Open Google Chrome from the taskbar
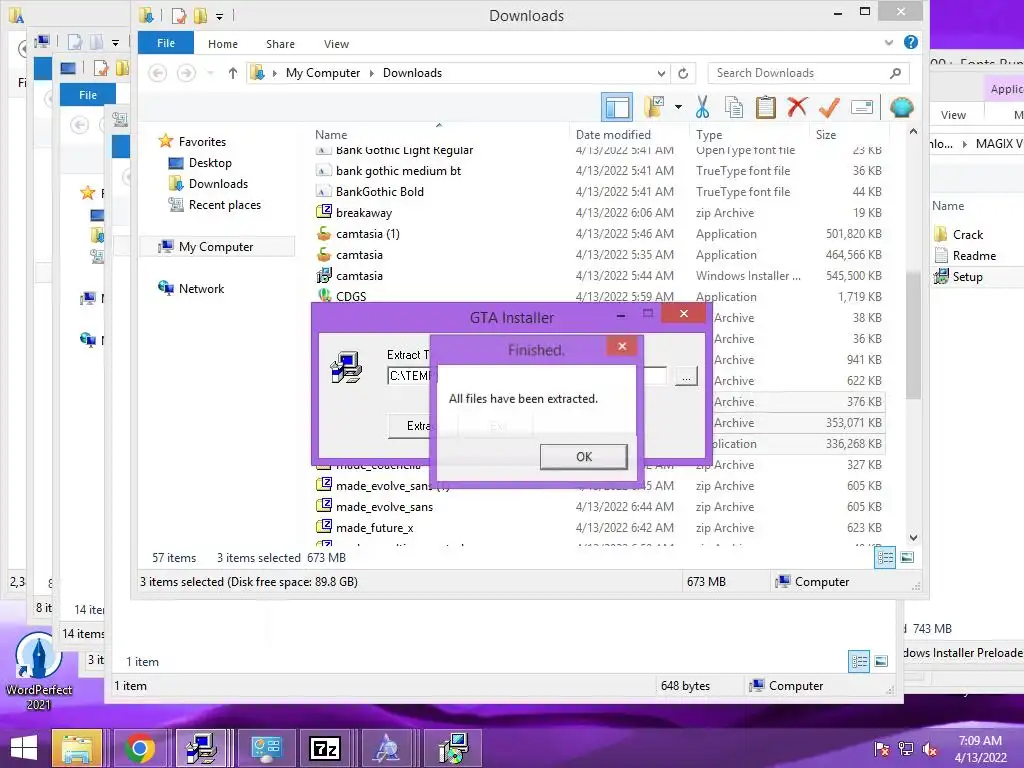This screenshot has height=768, width=1024. [140, 748]
